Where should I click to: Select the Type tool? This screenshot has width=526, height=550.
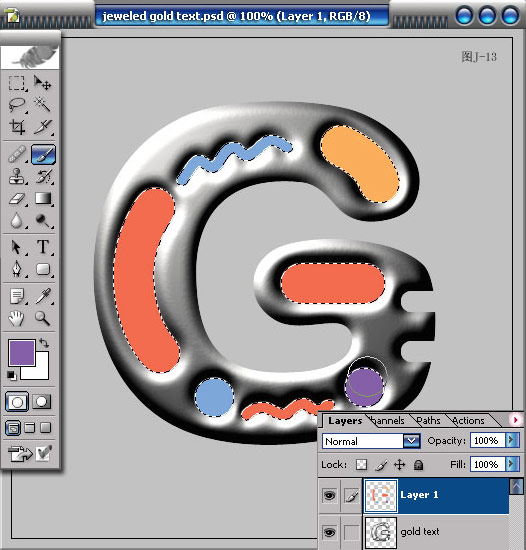click(43, 247)
